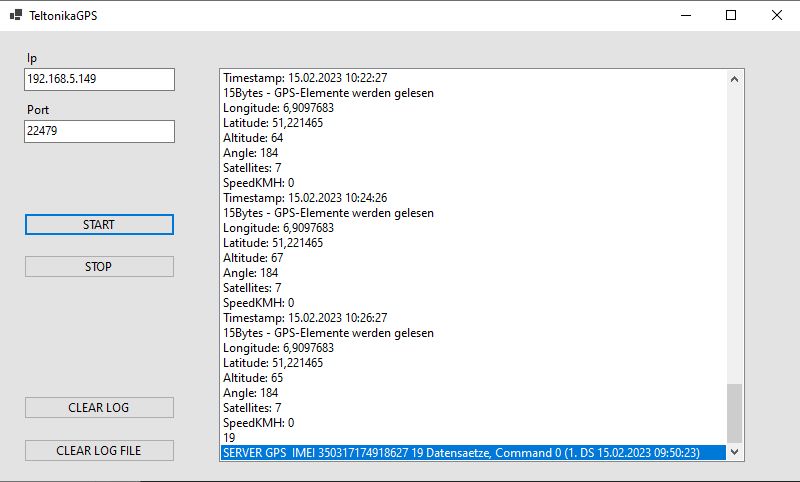This screenshot has width=800, height=482.
Task: Click the log list scrollbar thumb
Action: pyautogui.click(x=734, y=413)
